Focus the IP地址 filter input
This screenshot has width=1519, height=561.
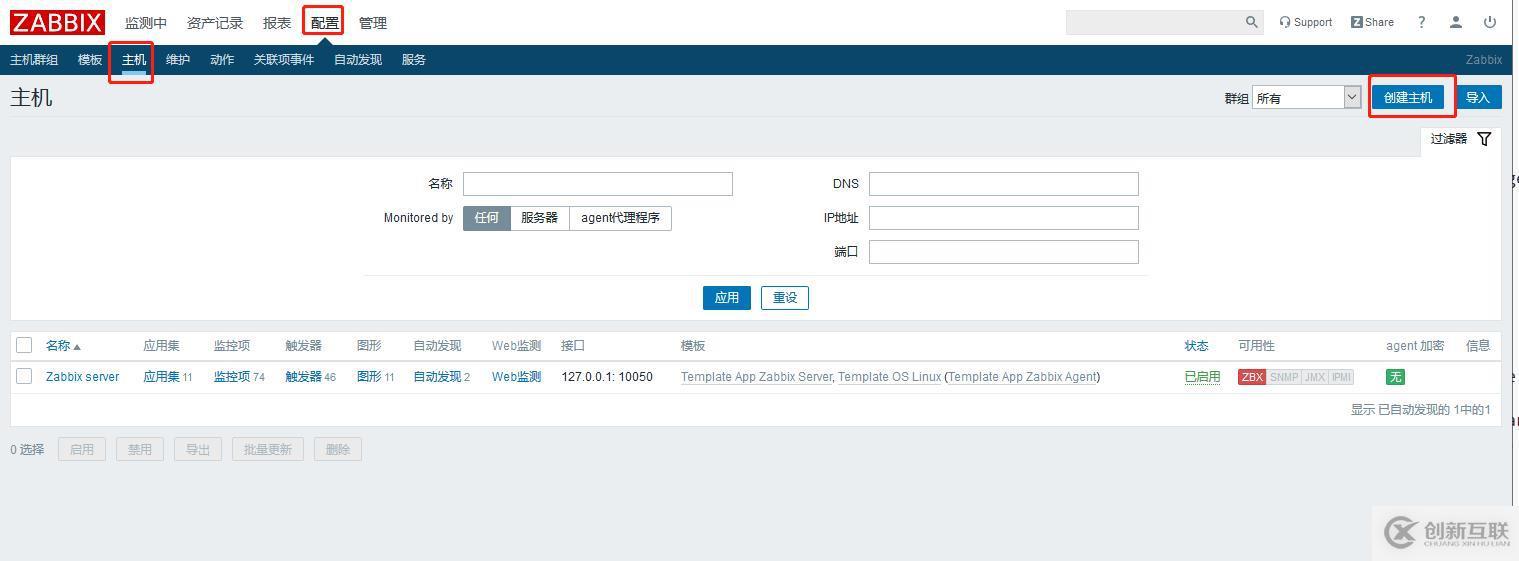pyautogui.click(x=1004, y=218)
